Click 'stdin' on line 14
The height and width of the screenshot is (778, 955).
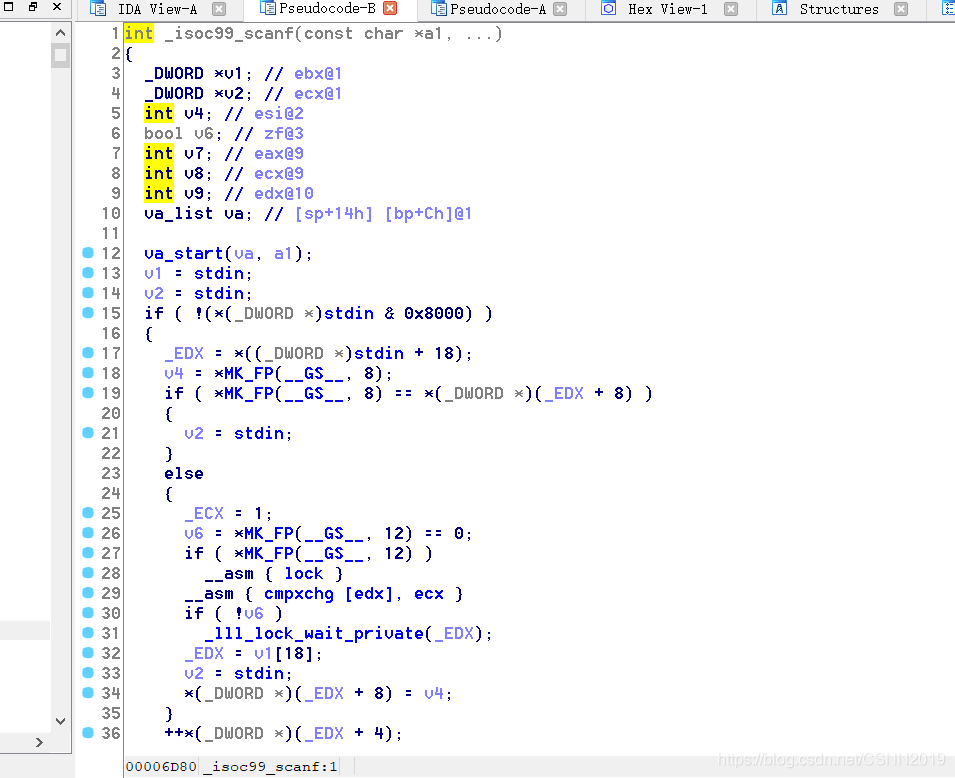click(219, 294)
